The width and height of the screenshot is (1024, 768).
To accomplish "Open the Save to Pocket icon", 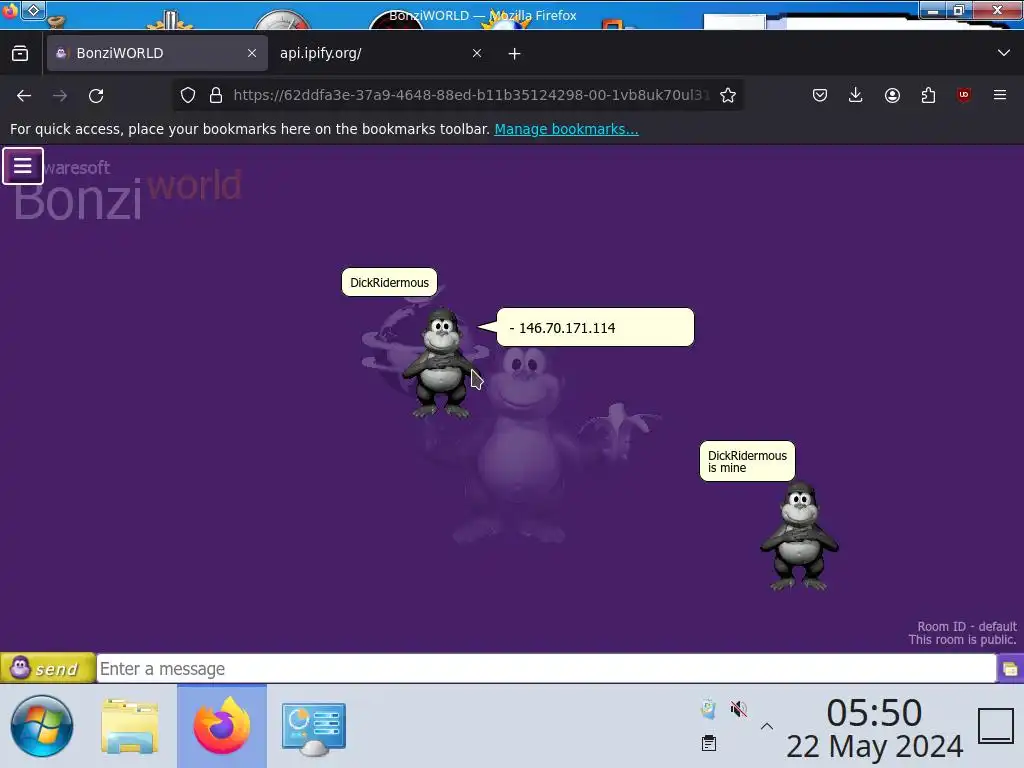I will click(820, 95).
